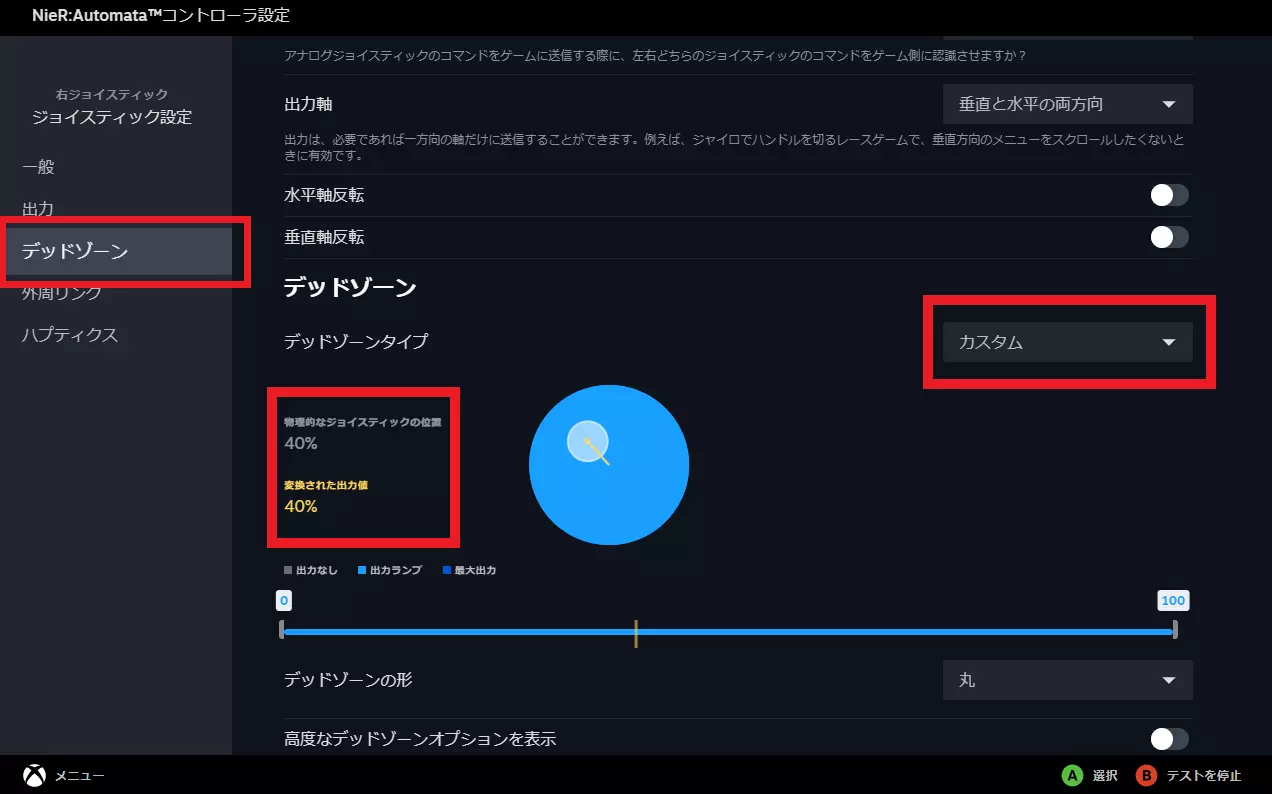
Task: Click the left deadzone slider handle at 0
Action: point(284,630)
